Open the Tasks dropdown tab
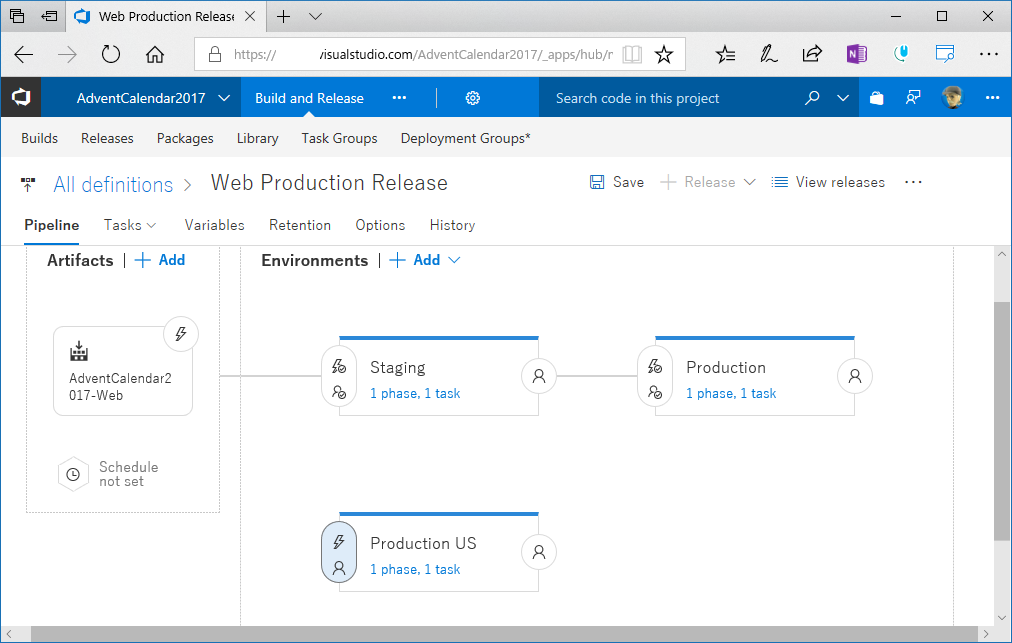Viewport: 1012px width, 643px height. coord(130,225)
